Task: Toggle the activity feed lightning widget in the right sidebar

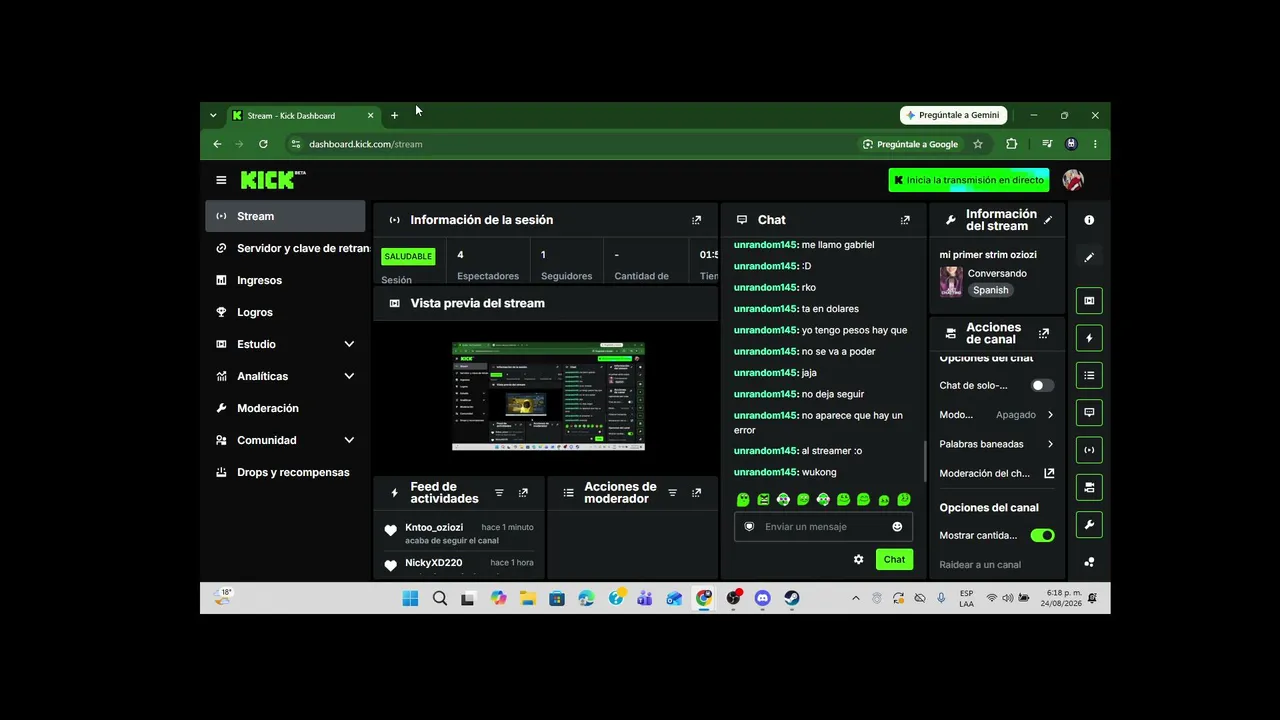Action: pyautogui.click(x=1089, y=338)
